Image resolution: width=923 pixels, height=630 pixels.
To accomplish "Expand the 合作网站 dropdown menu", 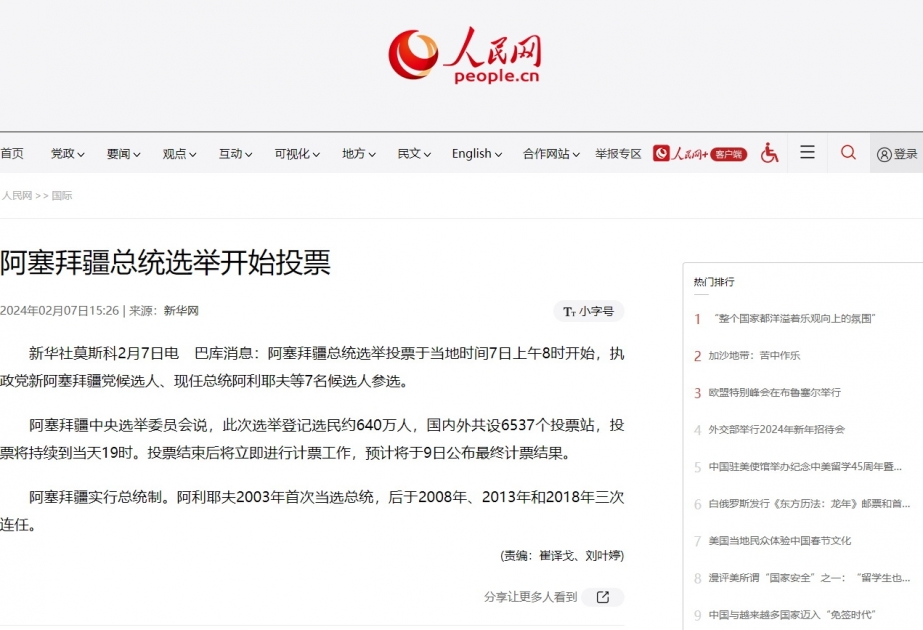I will 552,154.
